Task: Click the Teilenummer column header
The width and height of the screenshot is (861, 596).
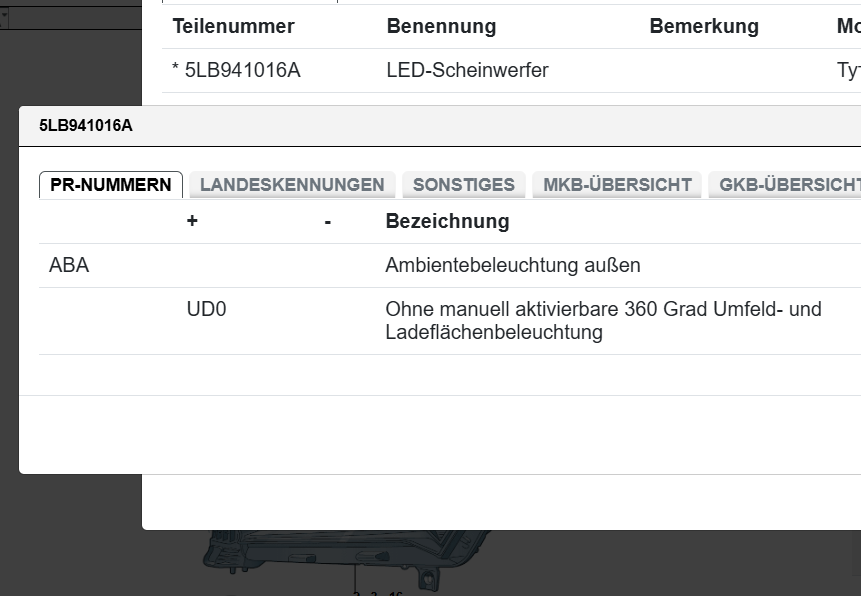Action: 233,27
